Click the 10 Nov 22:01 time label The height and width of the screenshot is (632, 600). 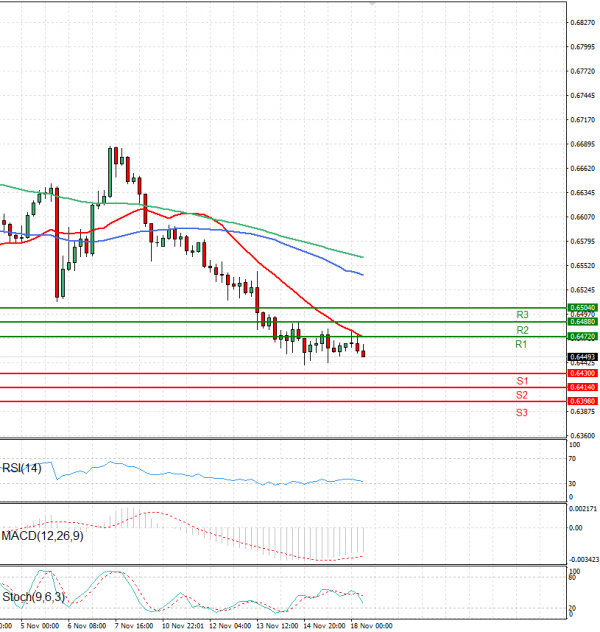click(x=184, y=626)
